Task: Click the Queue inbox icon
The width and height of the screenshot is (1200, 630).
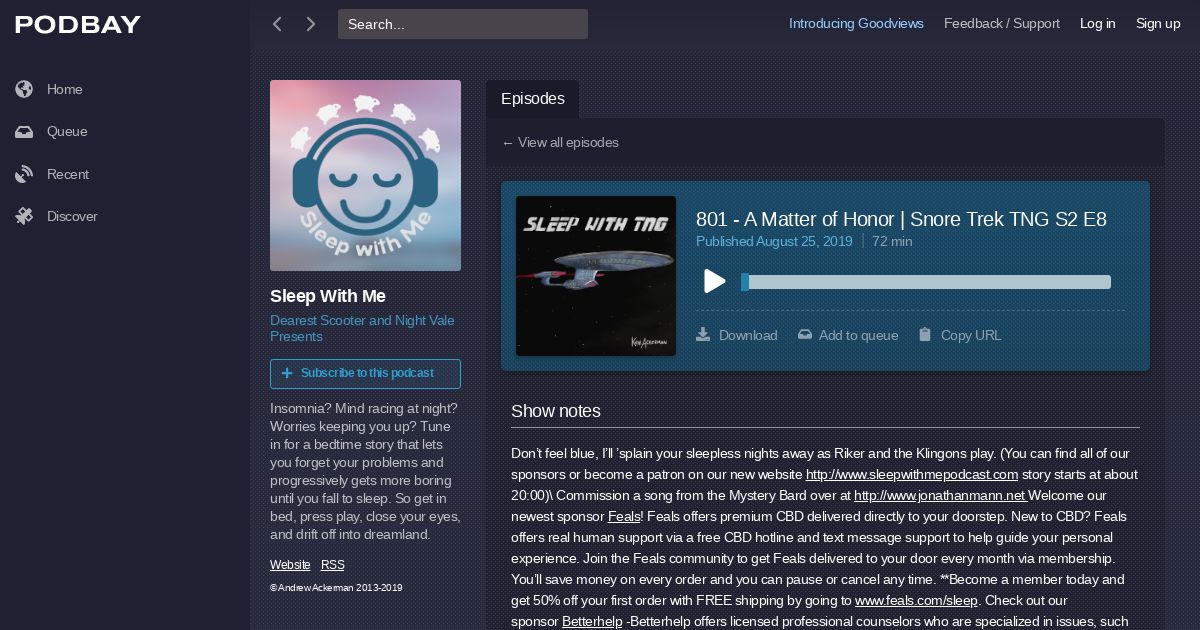Action: [24, 131]
